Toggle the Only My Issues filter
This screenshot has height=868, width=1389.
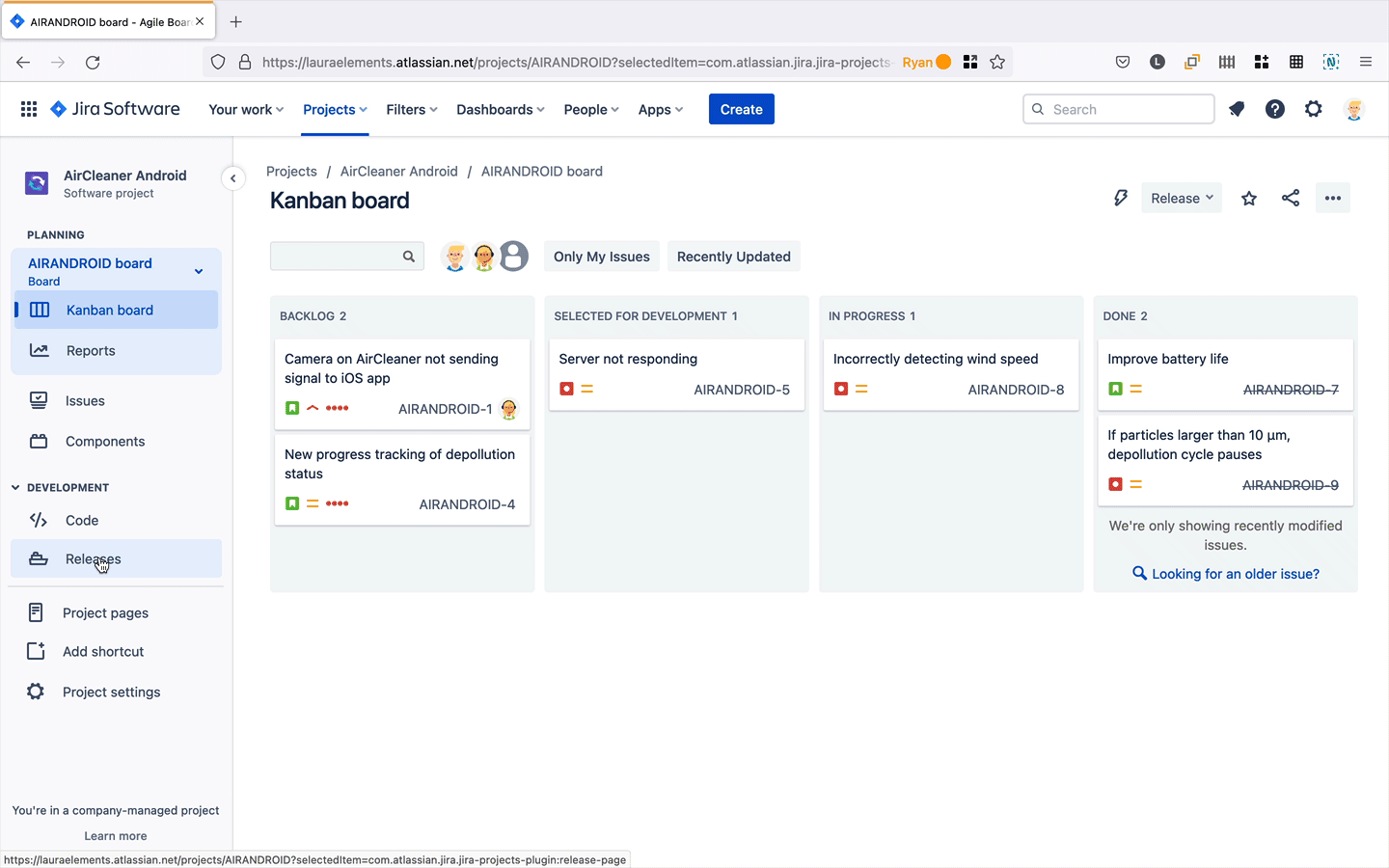601,256
